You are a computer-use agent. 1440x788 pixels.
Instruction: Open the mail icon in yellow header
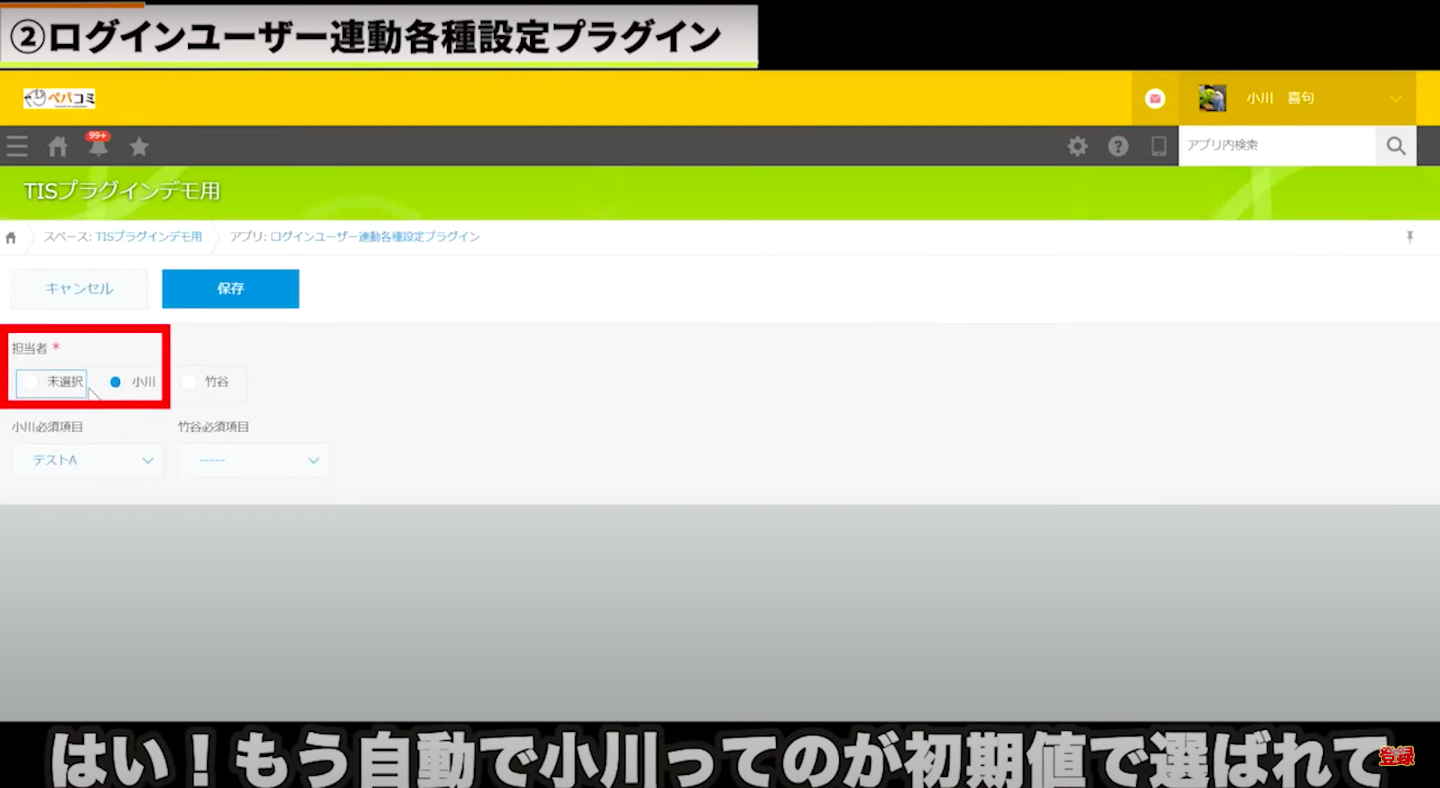(x=1155, y=98)
